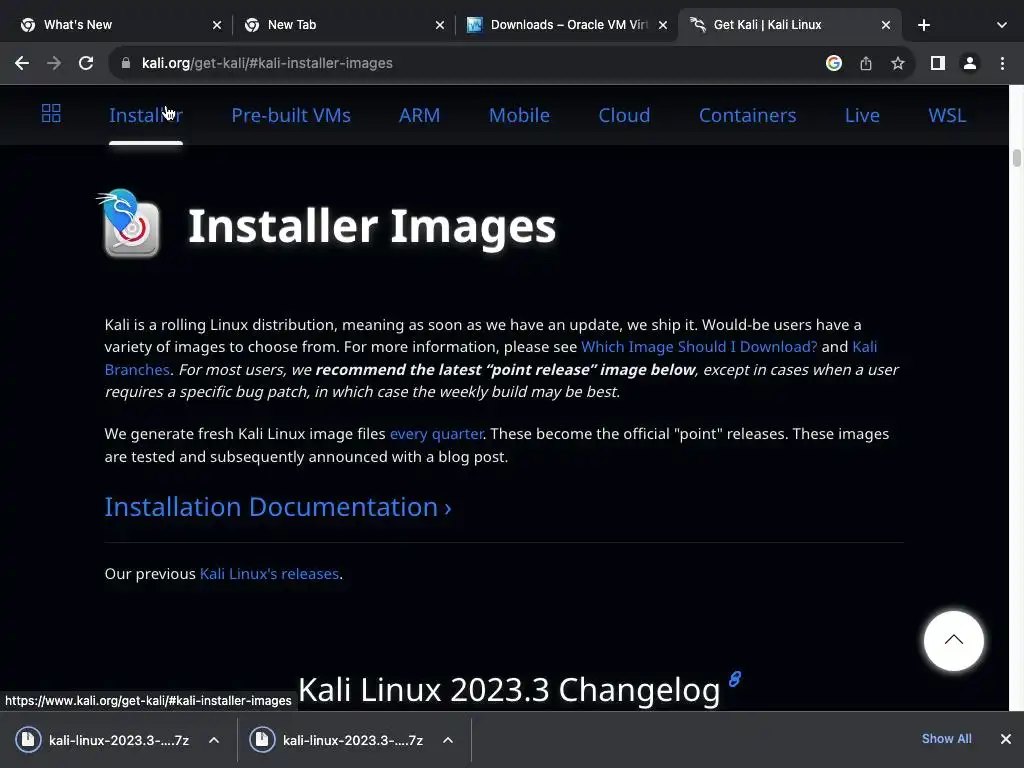Open the Pre-built VMs section
1024x768 pixels.
(291, 115)
